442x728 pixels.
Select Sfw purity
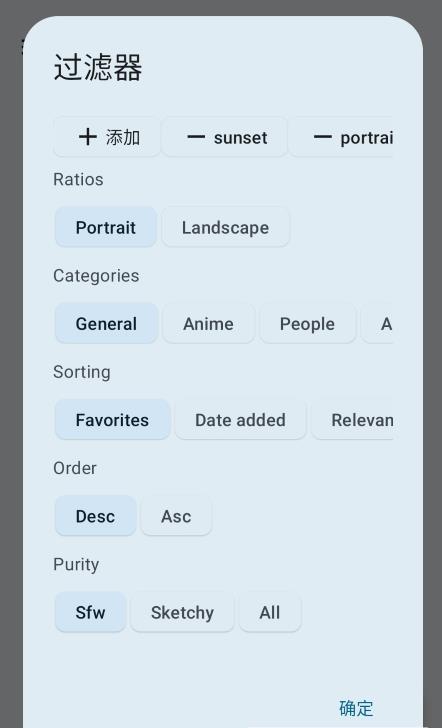point(91,612)
